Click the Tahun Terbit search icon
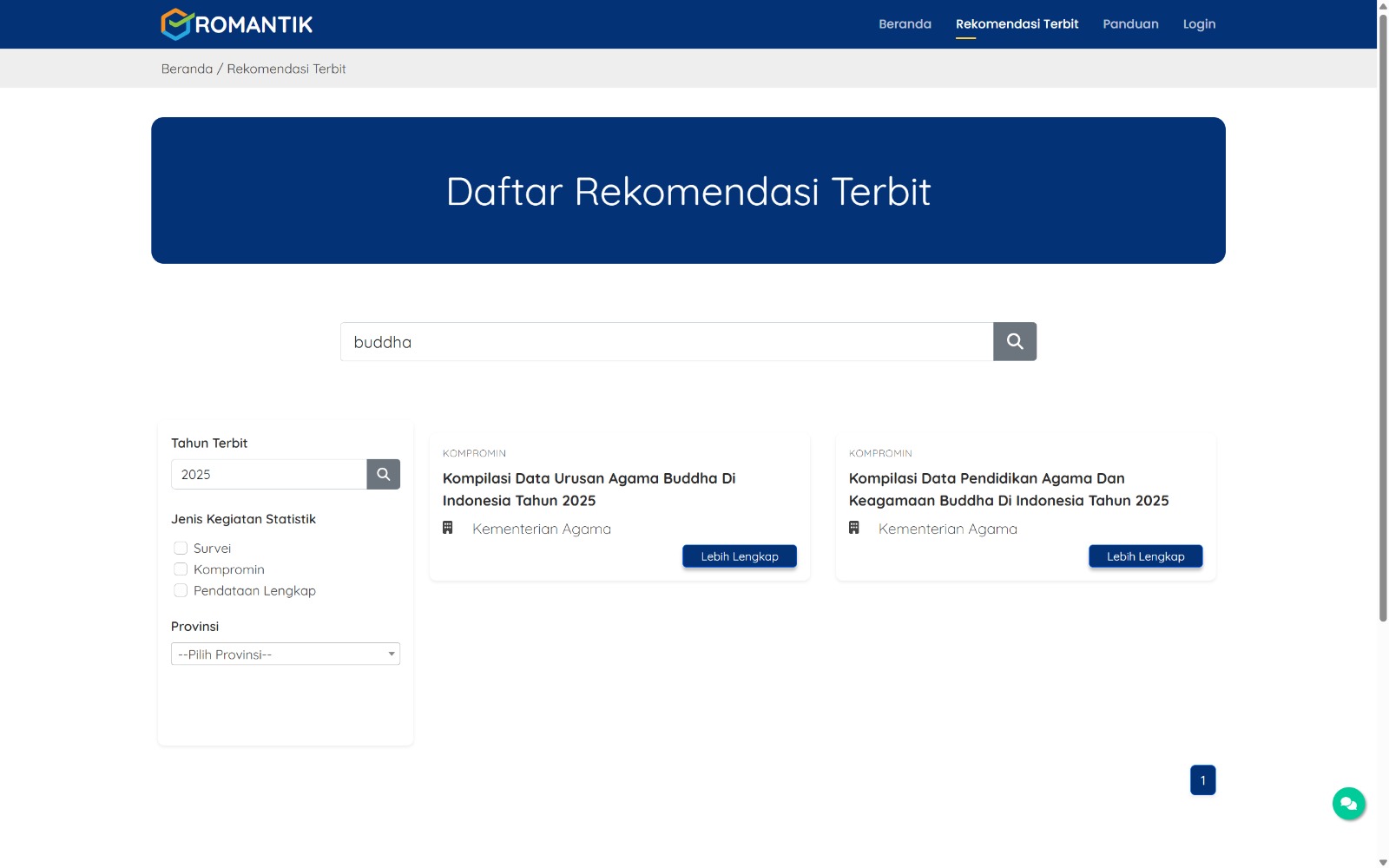1389x868 pixels. 383,475
